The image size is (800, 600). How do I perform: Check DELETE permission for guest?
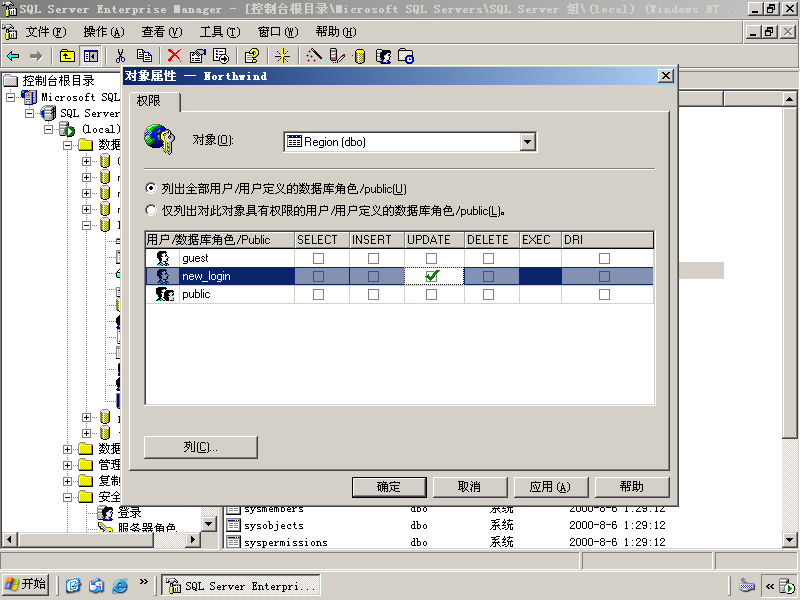488,259
